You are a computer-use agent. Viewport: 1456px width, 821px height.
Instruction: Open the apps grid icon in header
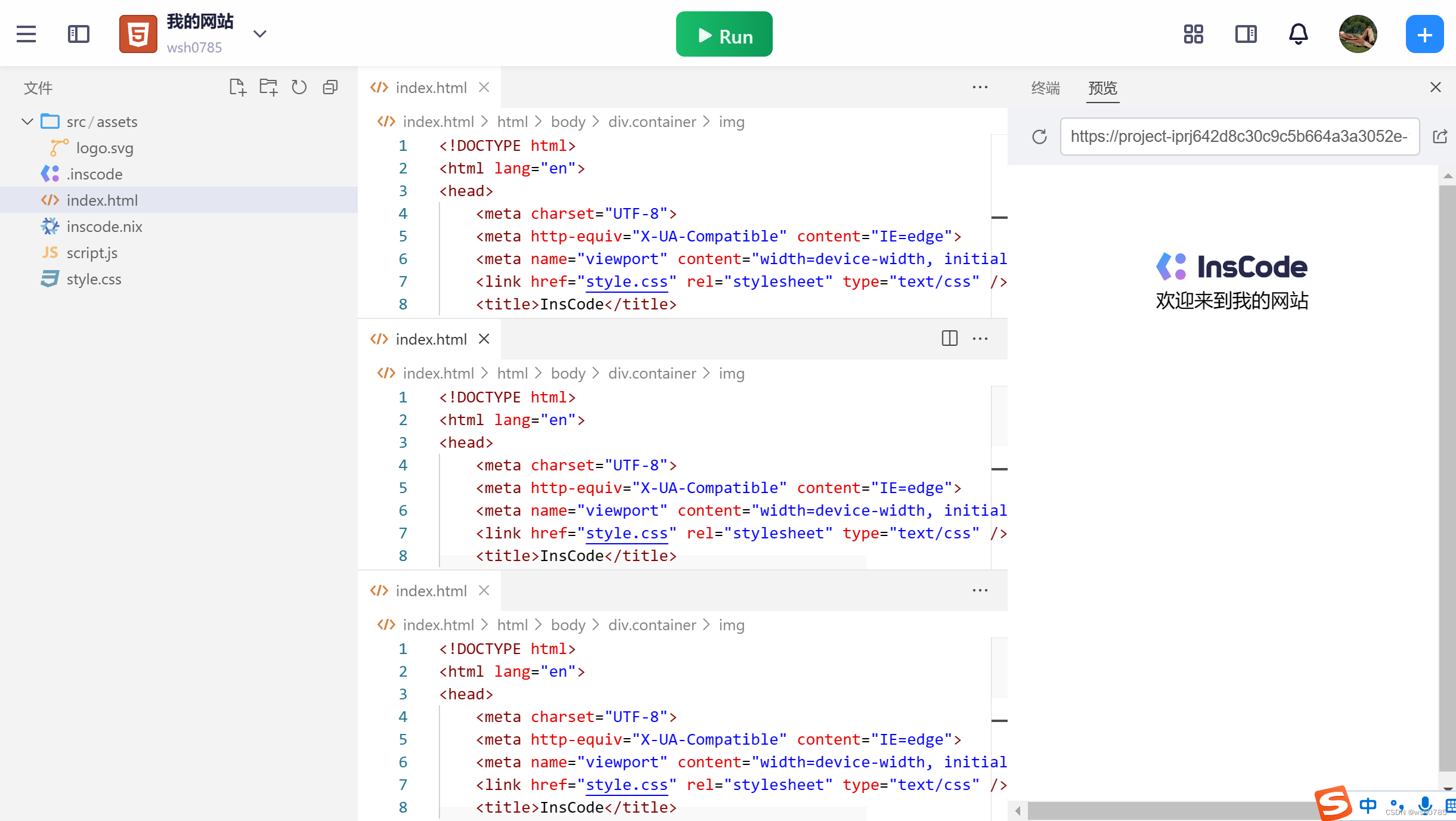pos(1193,34)
